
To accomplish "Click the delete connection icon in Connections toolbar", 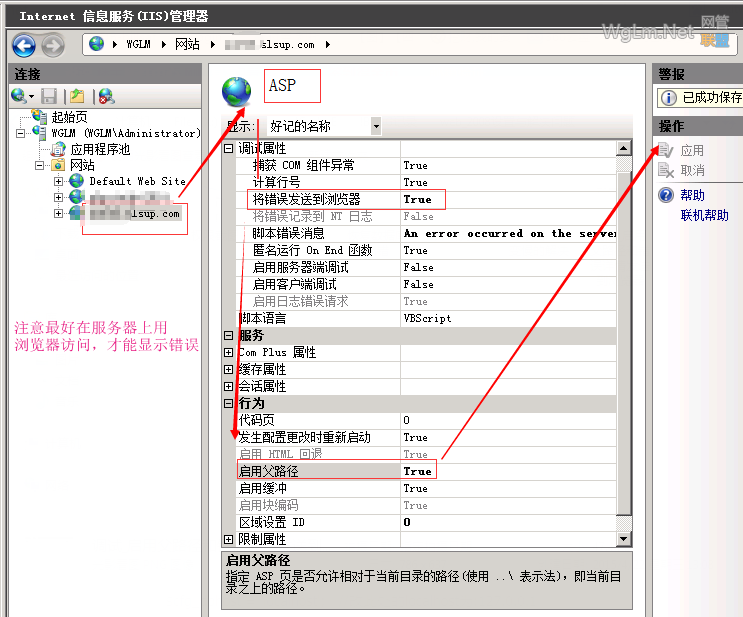I will 107,96.
